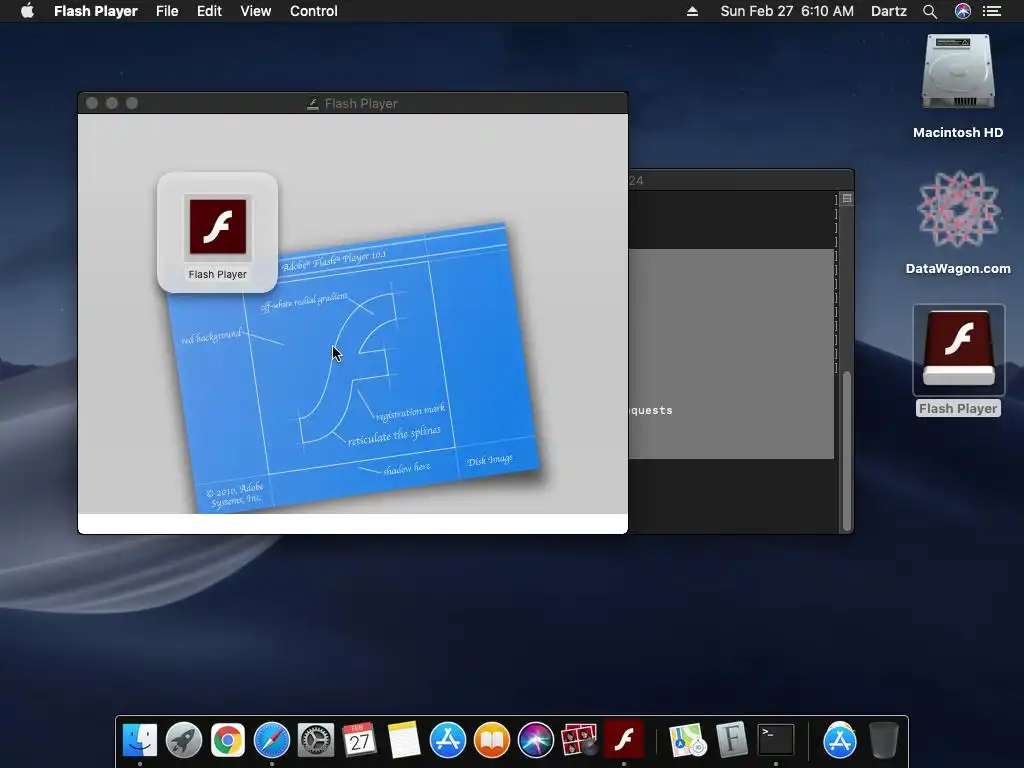Open the Trash in the Dock
Viewport: 1024px width, 768px height.
click(884, 740)
